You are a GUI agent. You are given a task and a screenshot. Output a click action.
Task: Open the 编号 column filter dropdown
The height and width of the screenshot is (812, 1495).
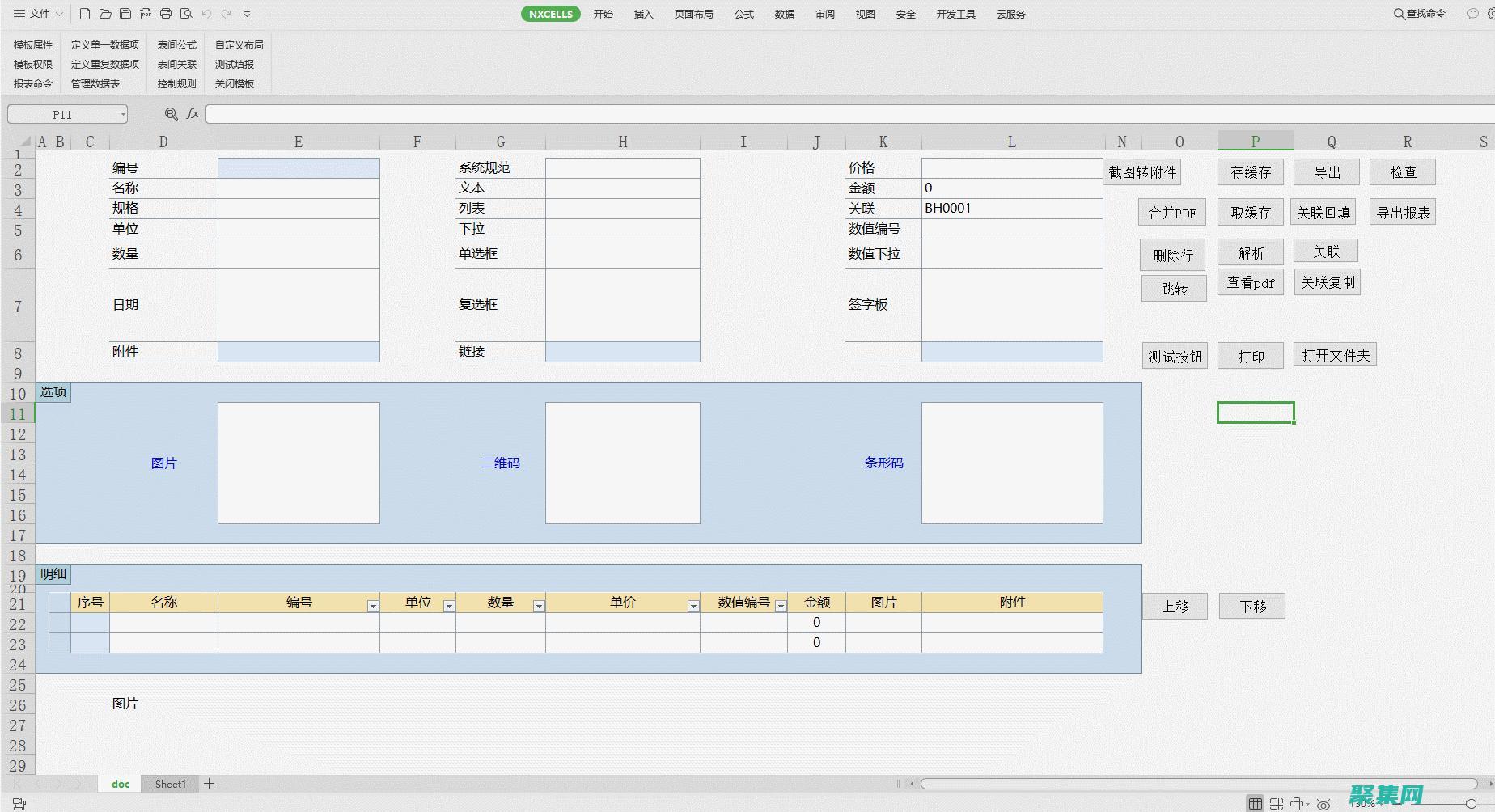point(373,606)
